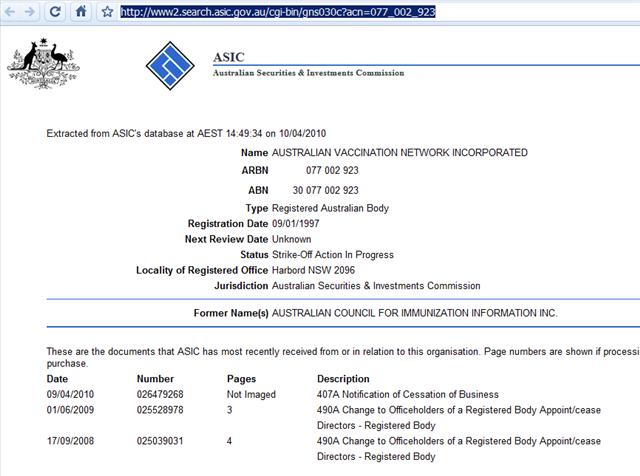
Task: Click the Description column header
Action: point(343,379)
